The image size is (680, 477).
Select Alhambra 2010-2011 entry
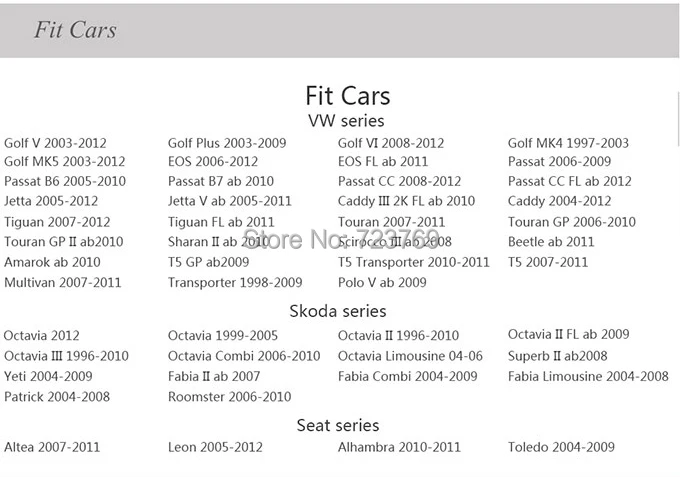[x=399, y=447]
